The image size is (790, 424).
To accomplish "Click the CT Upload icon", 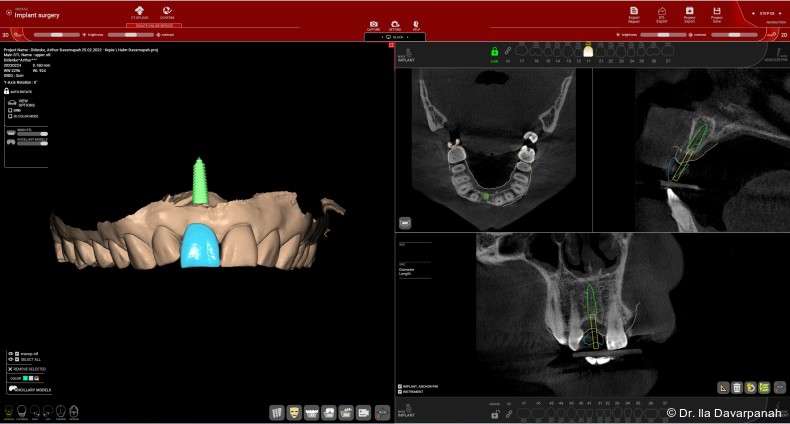I will (x=138, y=10).
